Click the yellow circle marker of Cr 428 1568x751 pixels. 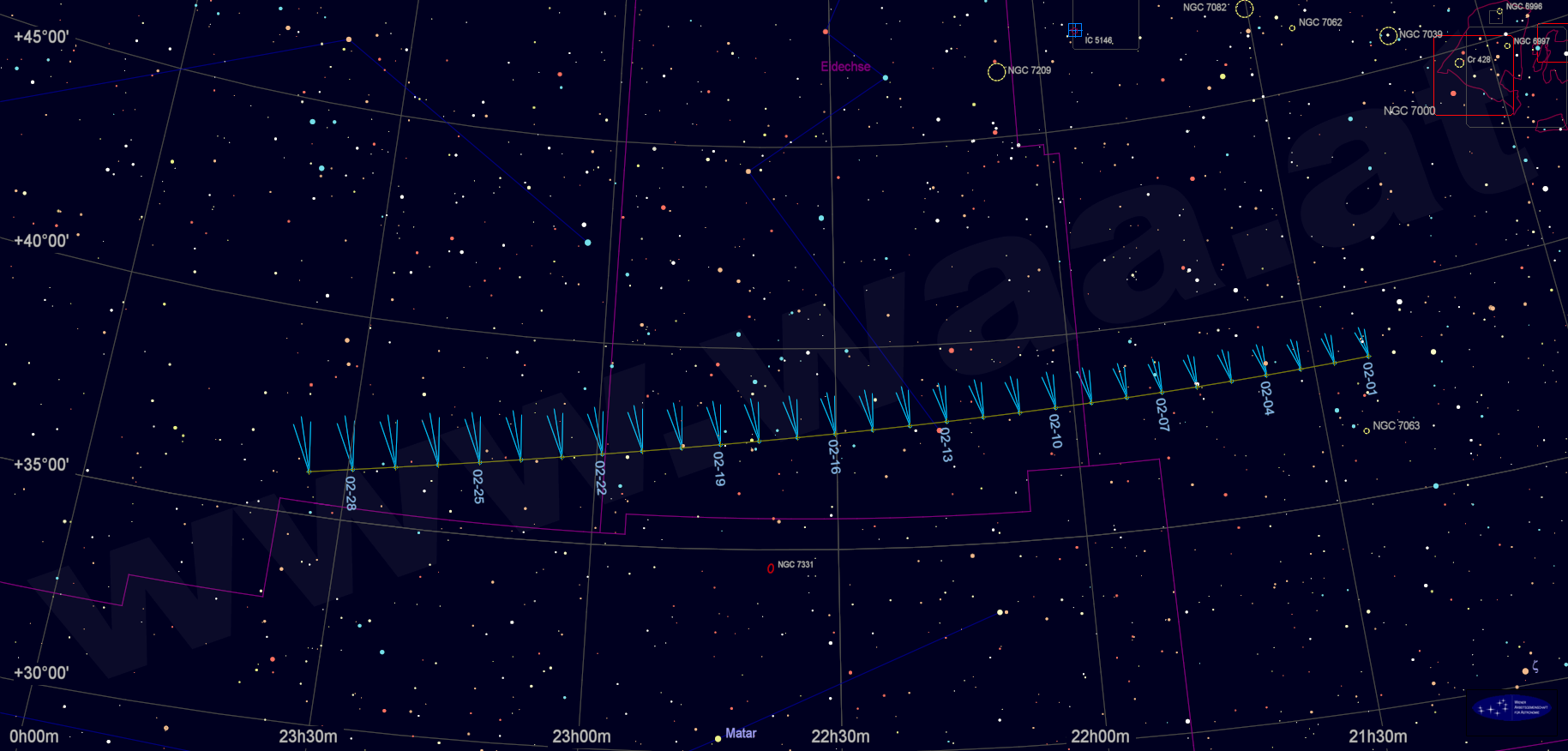(1459, 63)
